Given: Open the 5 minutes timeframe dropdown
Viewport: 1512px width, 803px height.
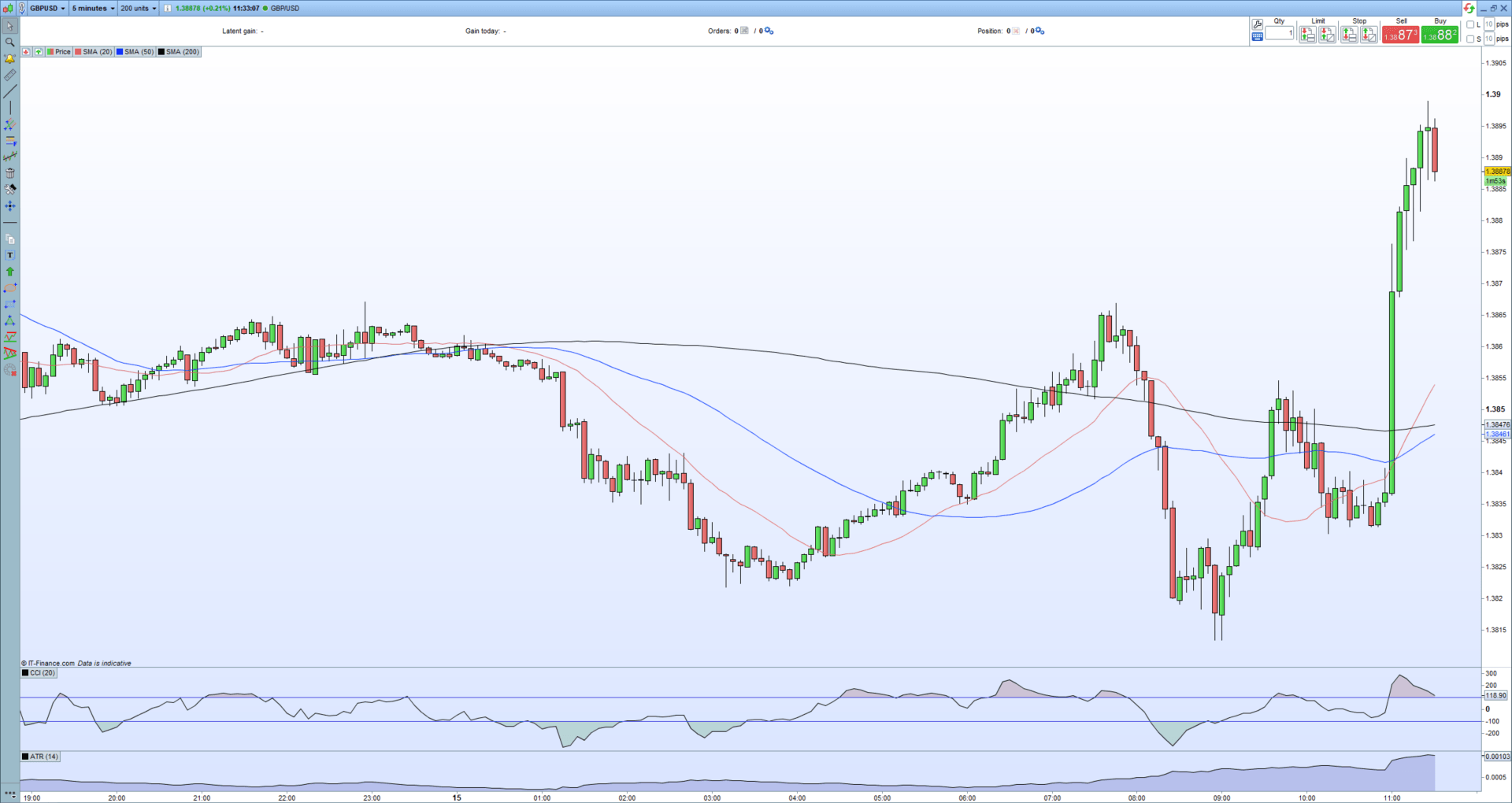Looking at the screenshot, I should (93, 8).
